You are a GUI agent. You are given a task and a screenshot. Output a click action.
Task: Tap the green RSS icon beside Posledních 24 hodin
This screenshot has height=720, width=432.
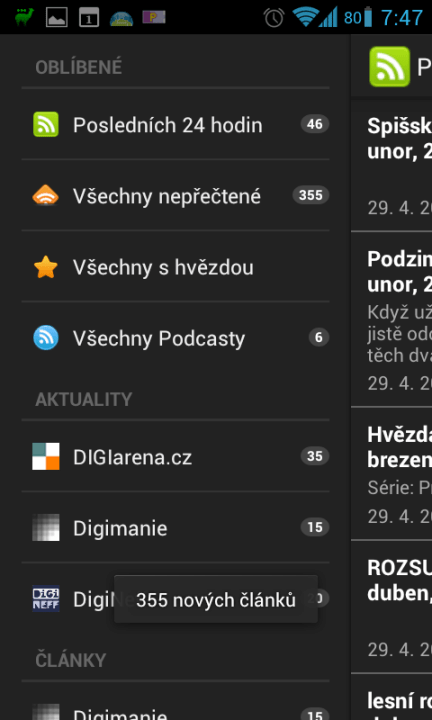click(46, 124)
